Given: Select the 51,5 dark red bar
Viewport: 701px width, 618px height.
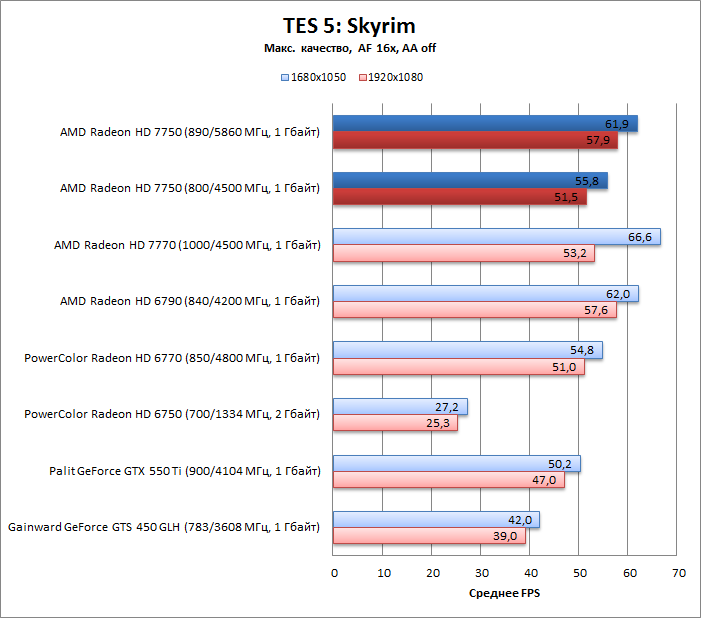Looking at the screenshot, I should [x=460, y=198].
